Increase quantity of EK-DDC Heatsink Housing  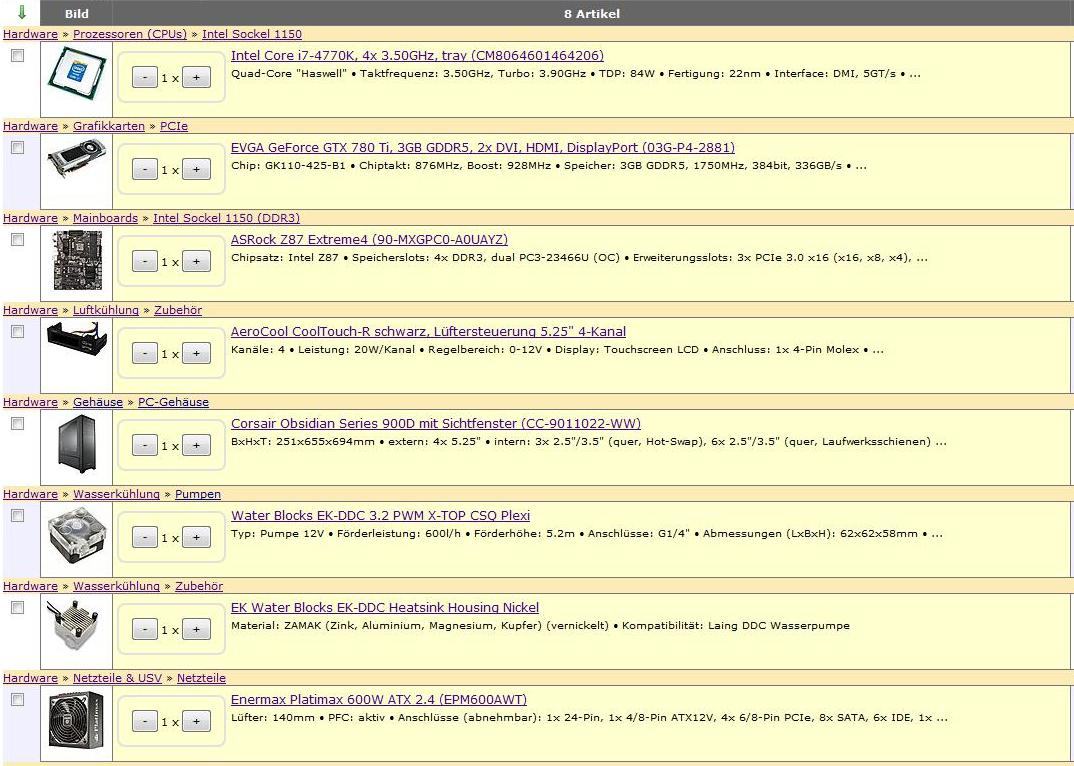[x=196, y=630]
